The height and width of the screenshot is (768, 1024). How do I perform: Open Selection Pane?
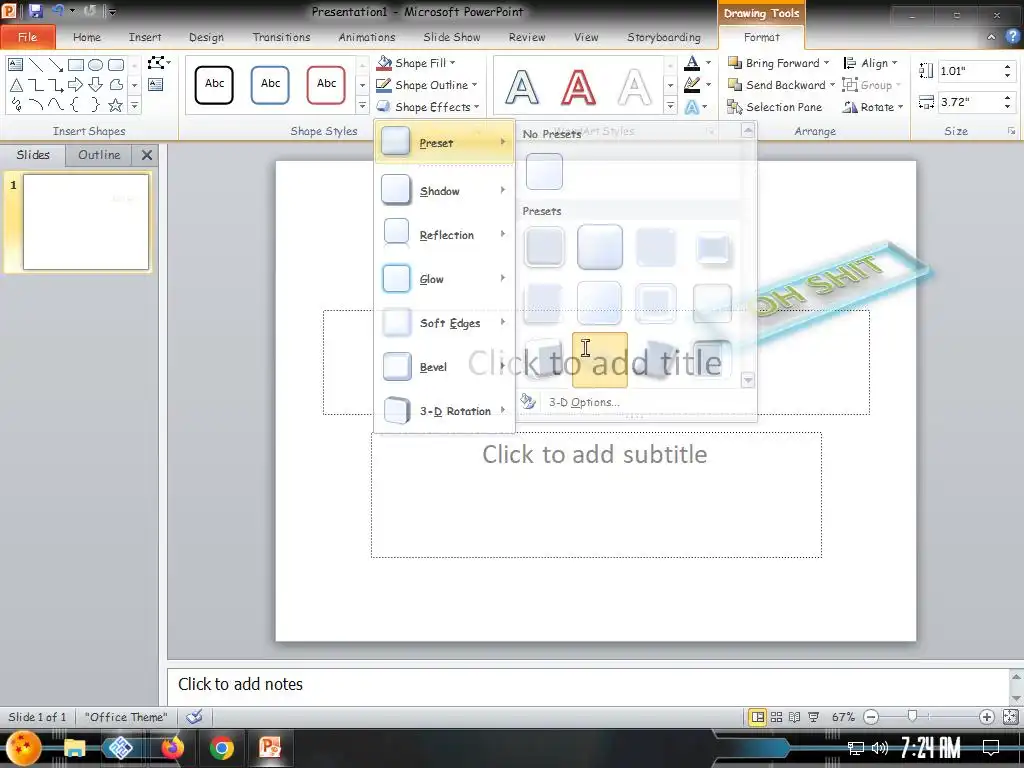click(x=775, y=107)
